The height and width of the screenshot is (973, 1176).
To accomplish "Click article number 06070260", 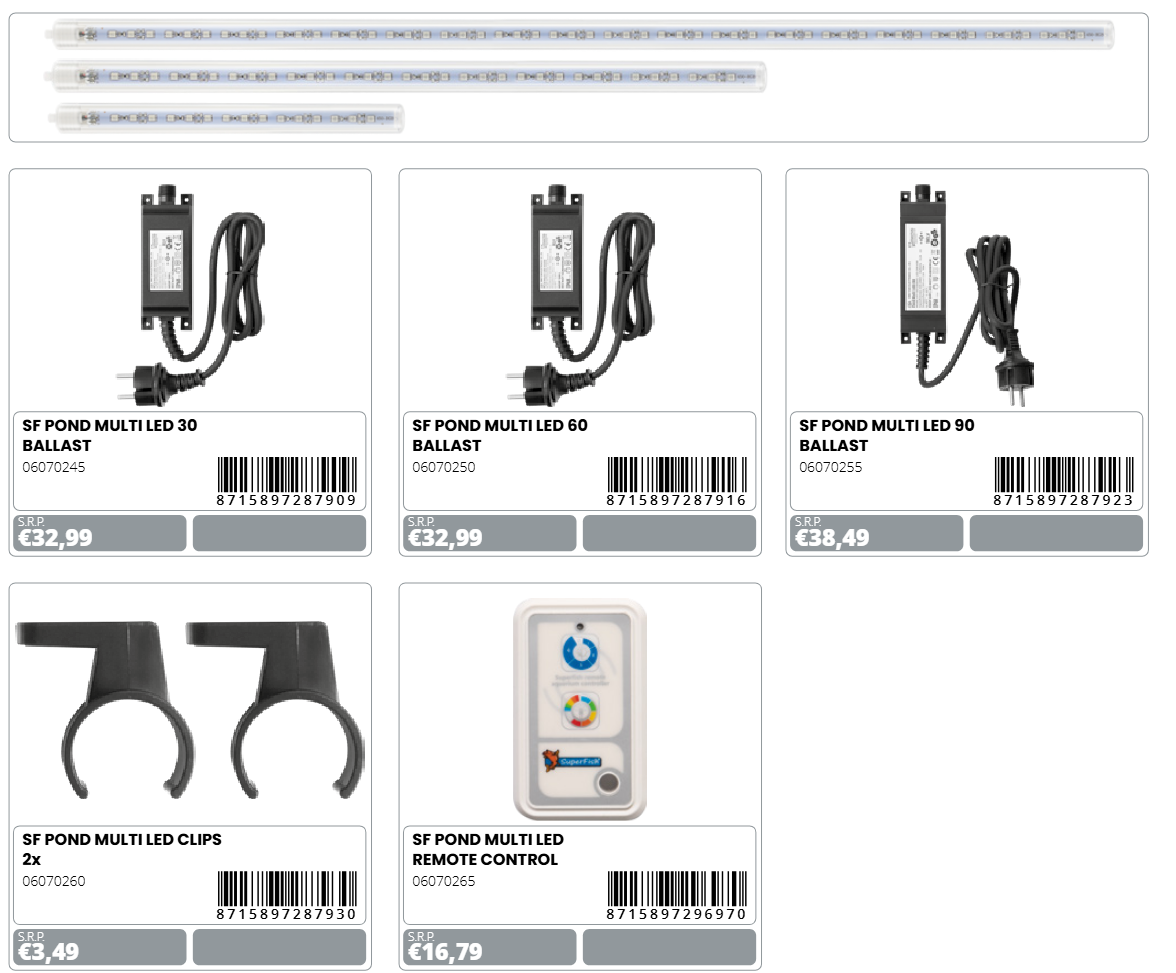I will 54,881.
